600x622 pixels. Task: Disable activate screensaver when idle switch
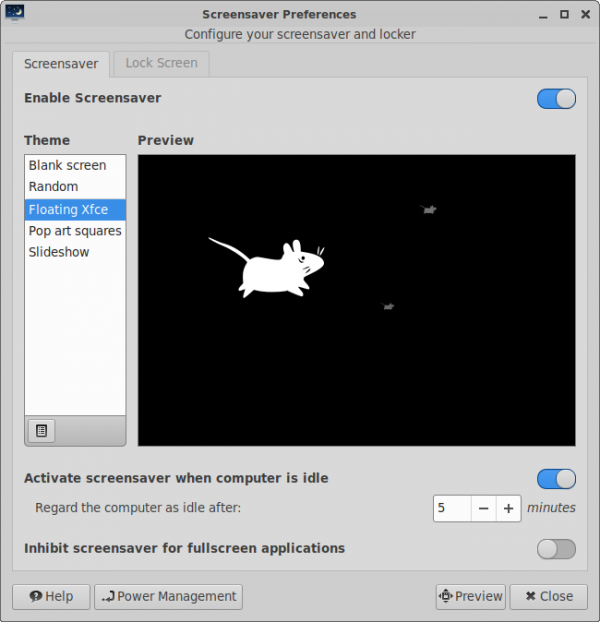pos(556,479)
